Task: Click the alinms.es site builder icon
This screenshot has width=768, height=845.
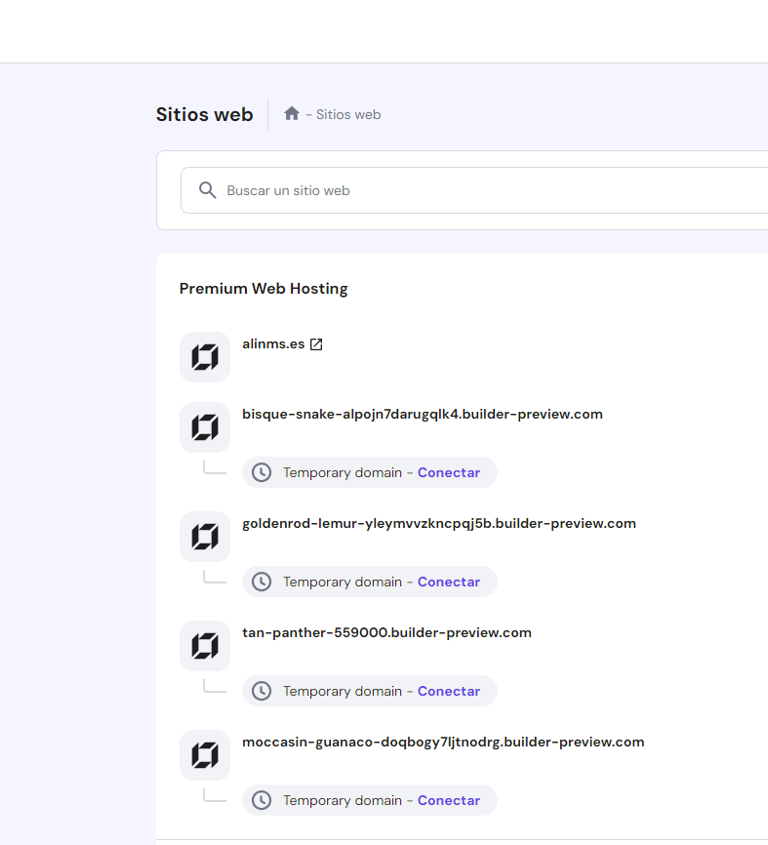Action: point(205,357)
